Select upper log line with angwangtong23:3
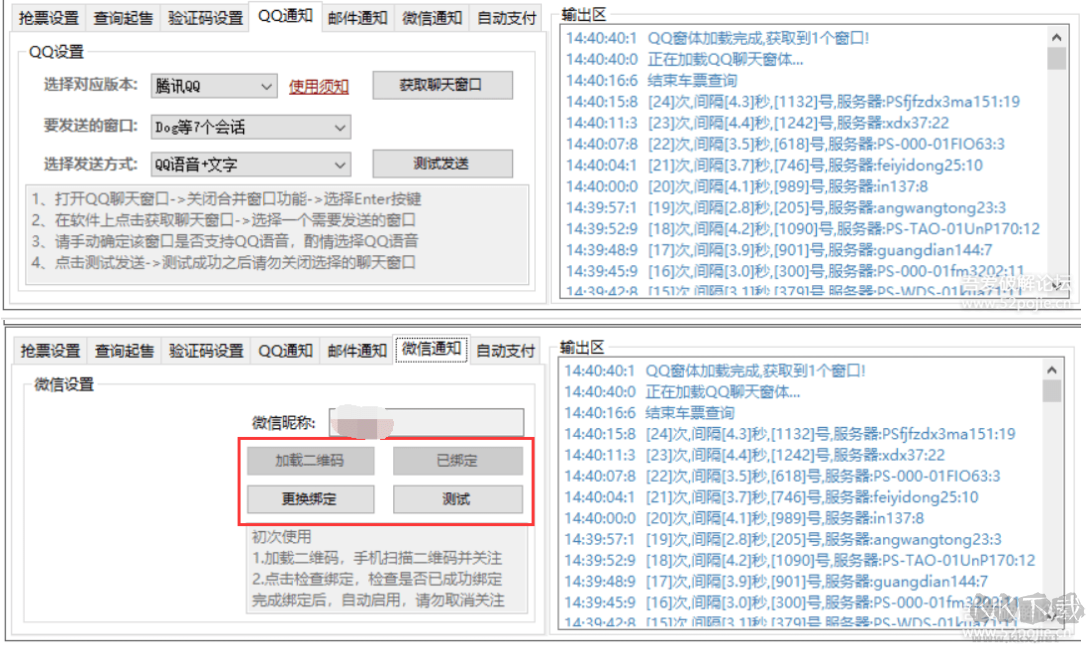Viewport: 1086px width, 645px height. tap(786, 208)
